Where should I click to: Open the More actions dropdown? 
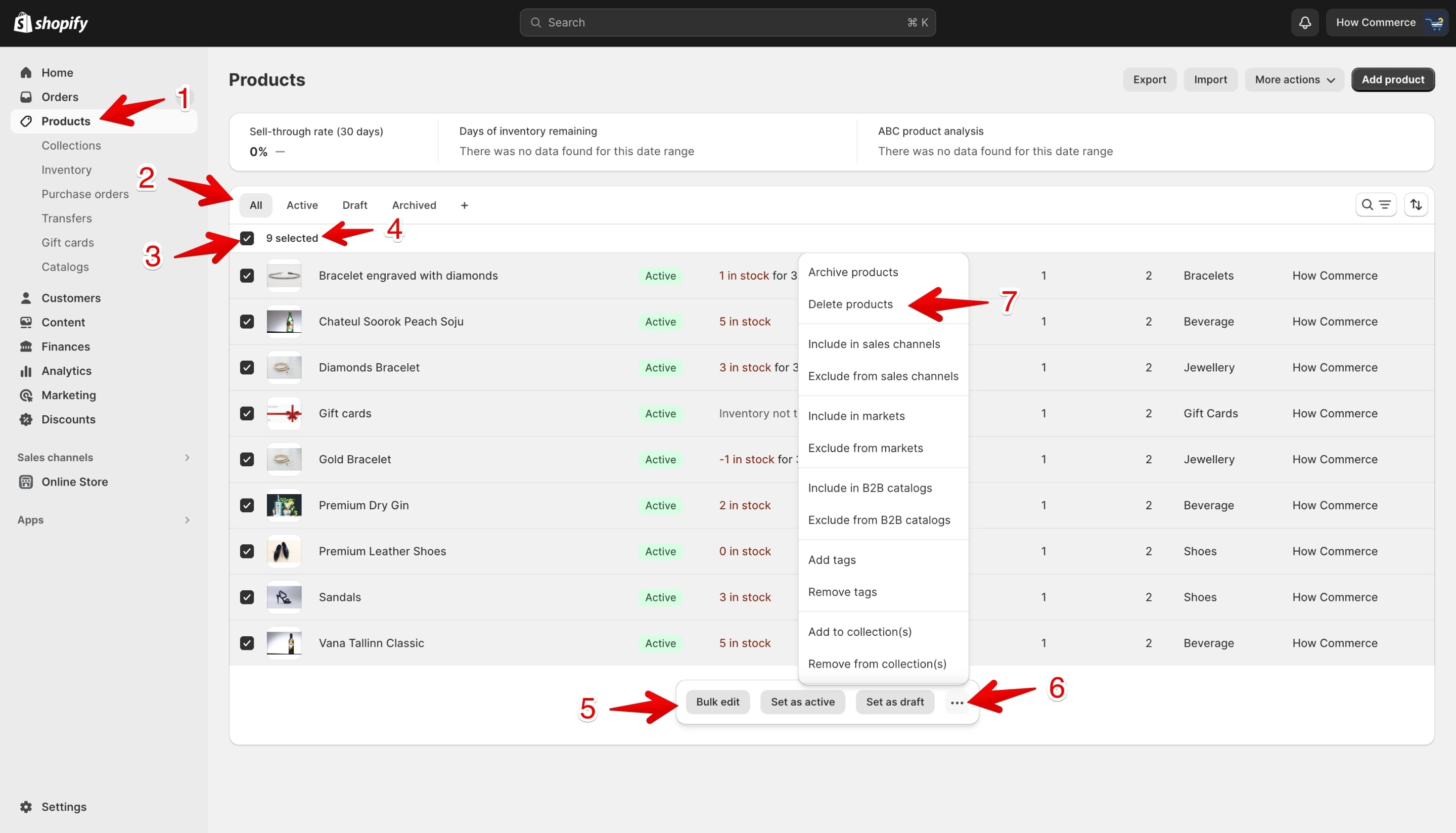1294,79
